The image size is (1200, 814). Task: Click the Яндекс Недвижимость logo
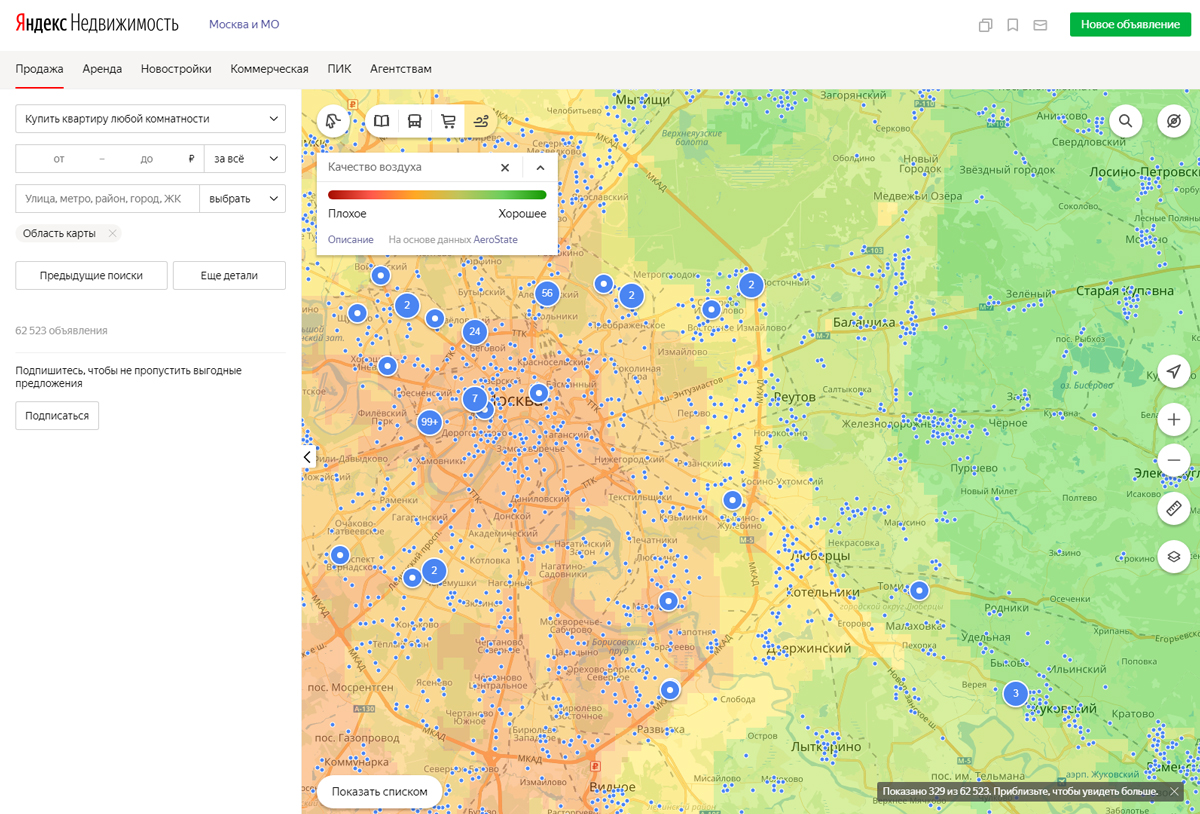[96, 24]
